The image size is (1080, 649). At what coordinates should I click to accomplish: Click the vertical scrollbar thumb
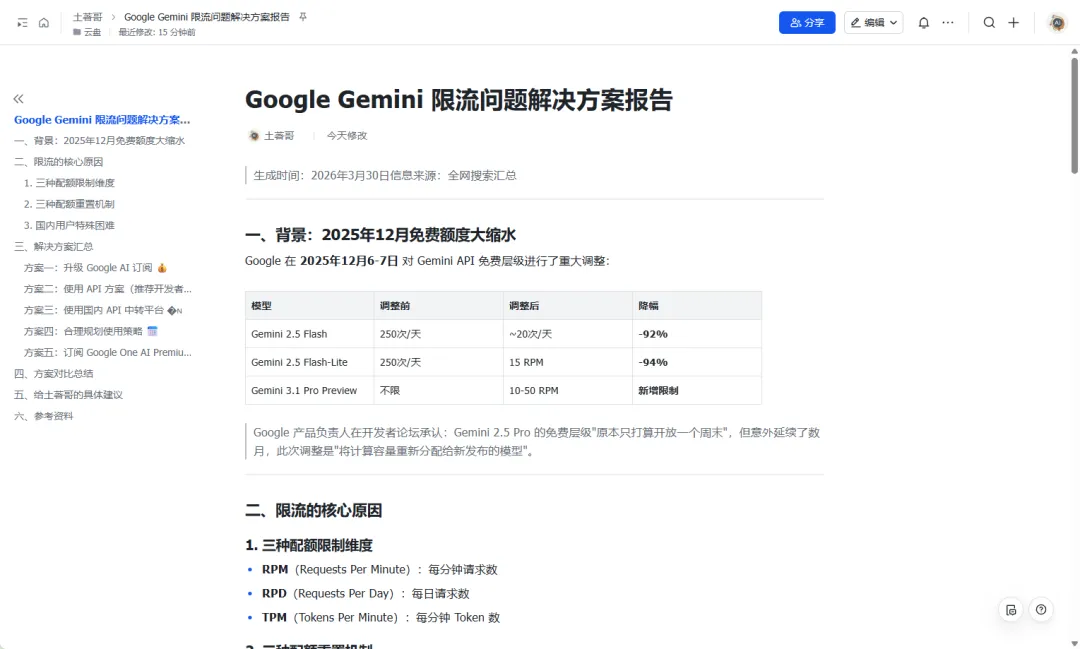pos(1074,116)
